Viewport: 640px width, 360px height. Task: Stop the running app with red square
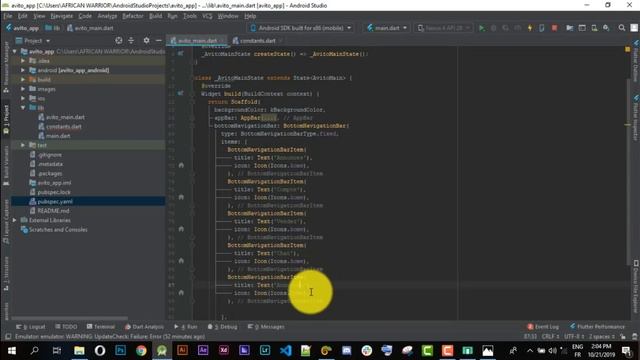click(x=554, y=28)
